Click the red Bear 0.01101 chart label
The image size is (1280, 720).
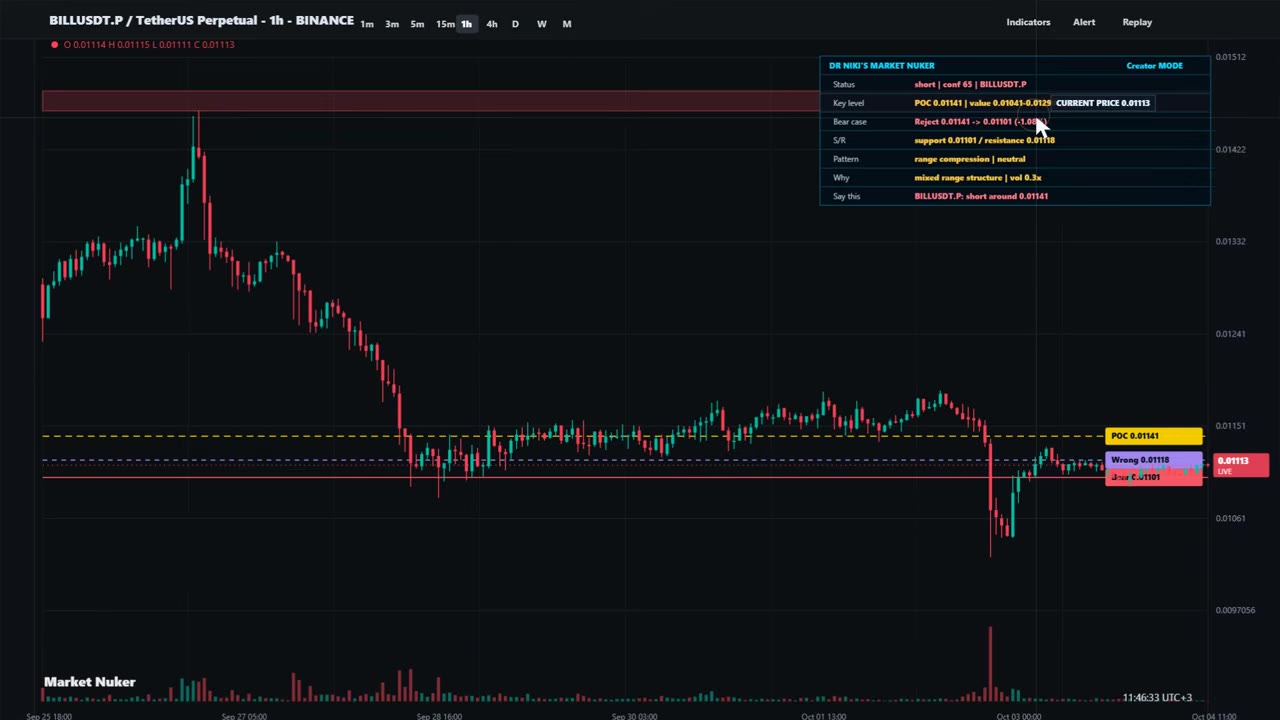pyautogui.click(x=1154, y=478)
